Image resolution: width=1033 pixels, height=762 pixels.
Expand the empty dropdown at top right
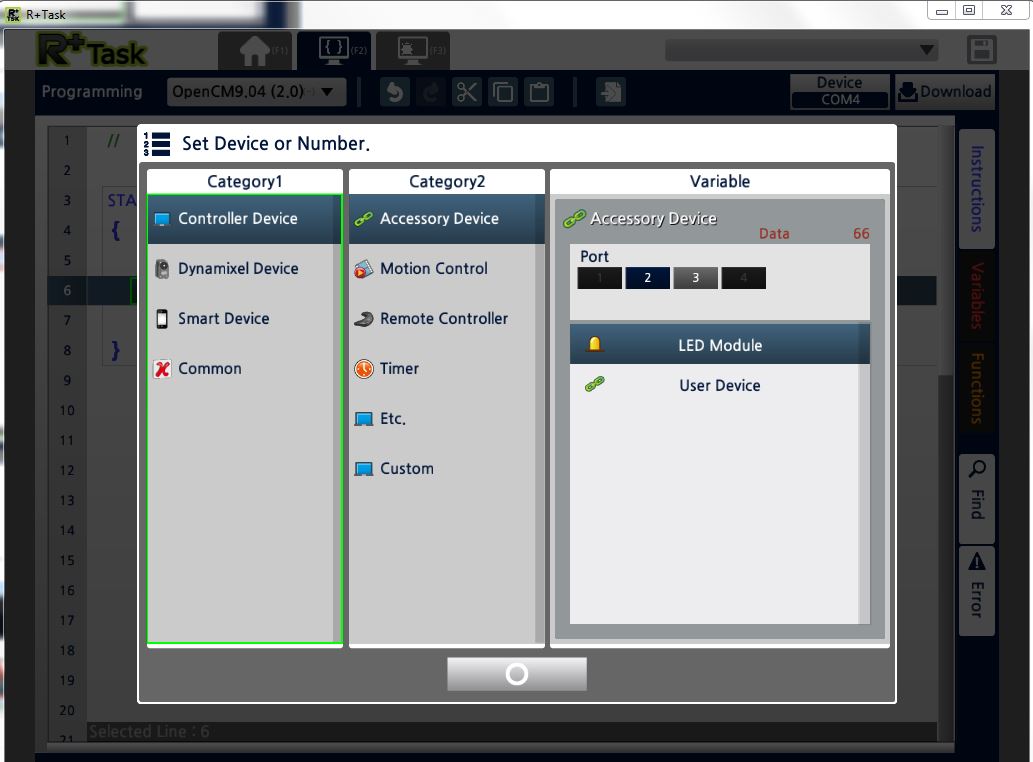pyautogui.click(x=802, y=50)
